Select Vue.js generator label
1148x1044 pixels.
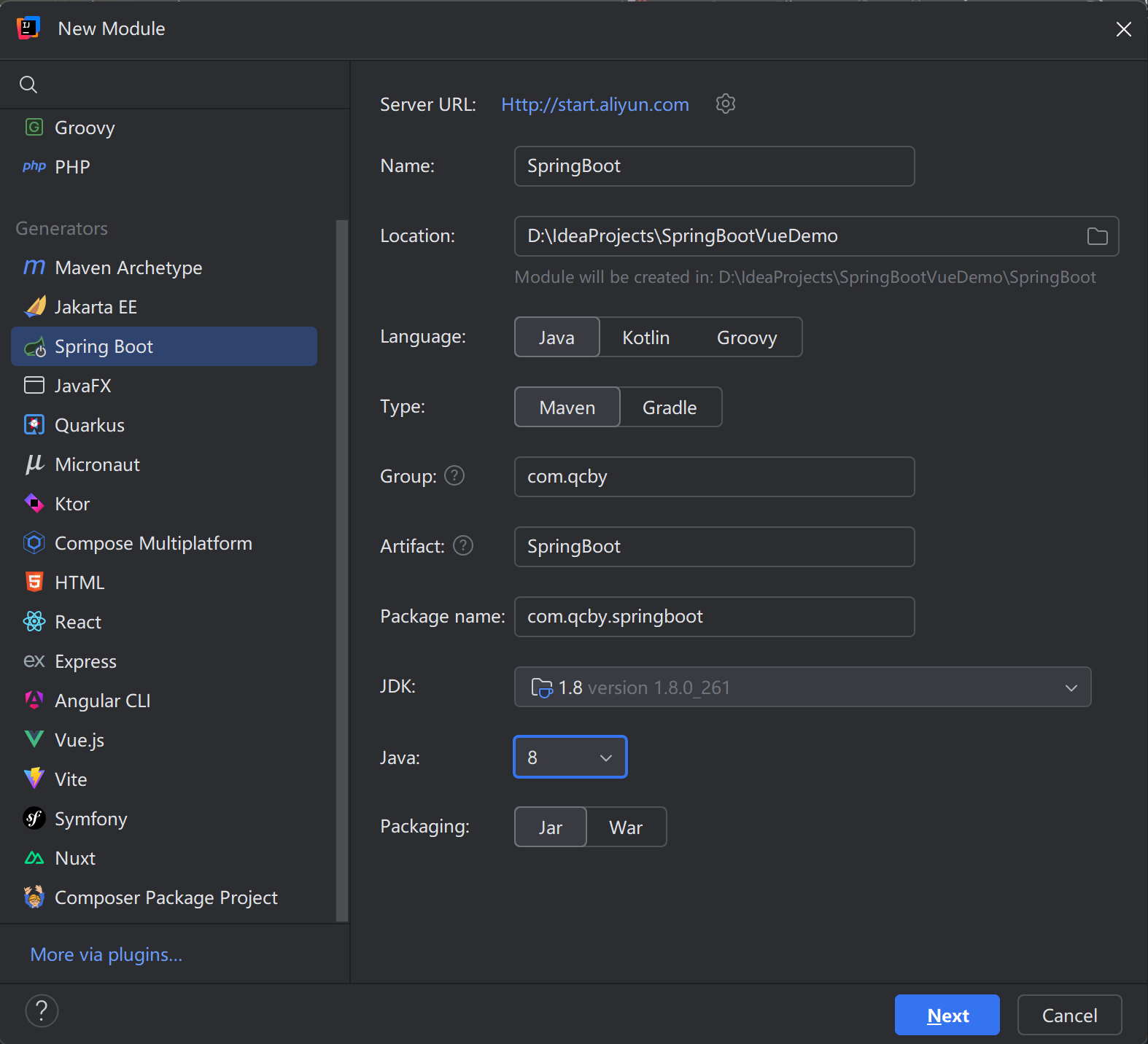[x=79, y=740]
